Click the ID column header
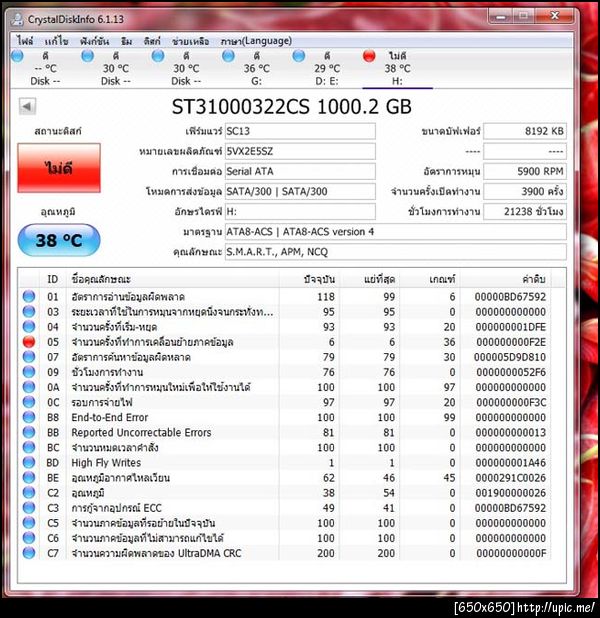Image resolution: width=600 pixels, height=618 pixels. coord(53,279)
